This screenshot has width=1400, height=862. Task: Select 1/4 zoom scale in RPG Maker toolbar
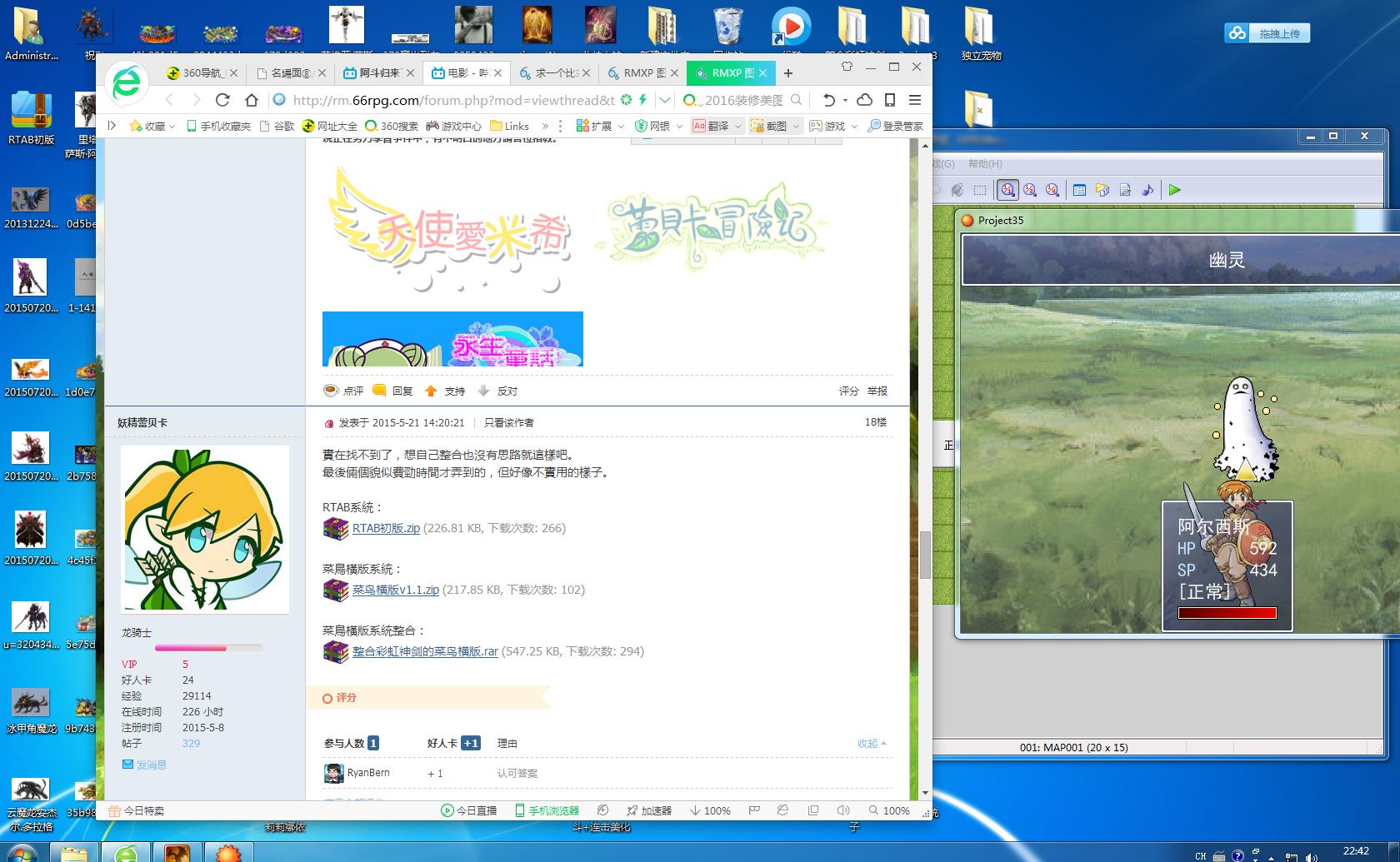[1052, 190]
